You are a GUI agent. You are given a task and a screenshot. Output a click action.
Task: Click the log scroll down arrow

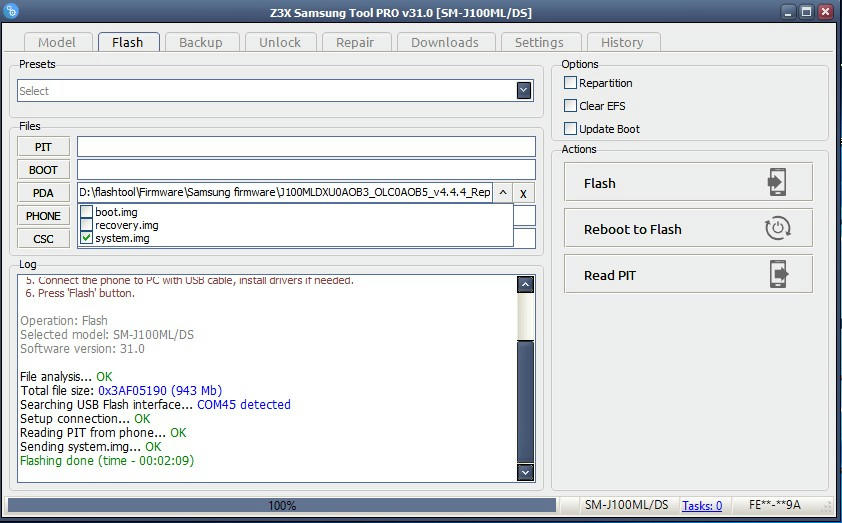click(525, 472)
